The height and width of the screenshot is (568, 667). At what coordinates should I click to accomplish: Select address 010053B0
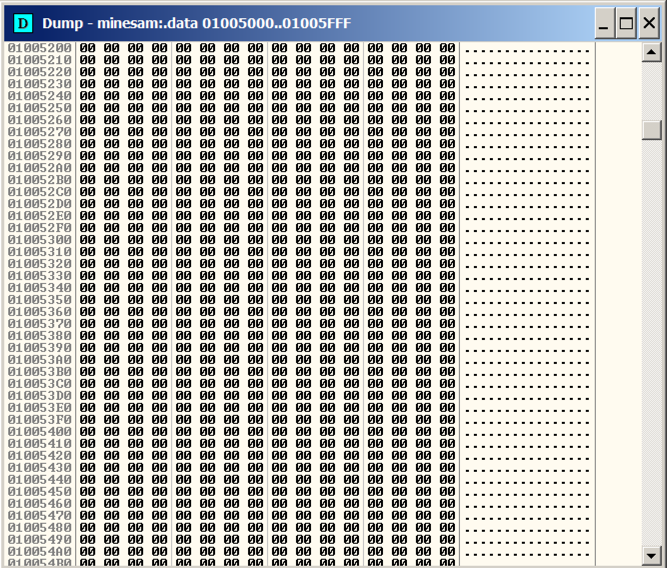tap(40, 372)
